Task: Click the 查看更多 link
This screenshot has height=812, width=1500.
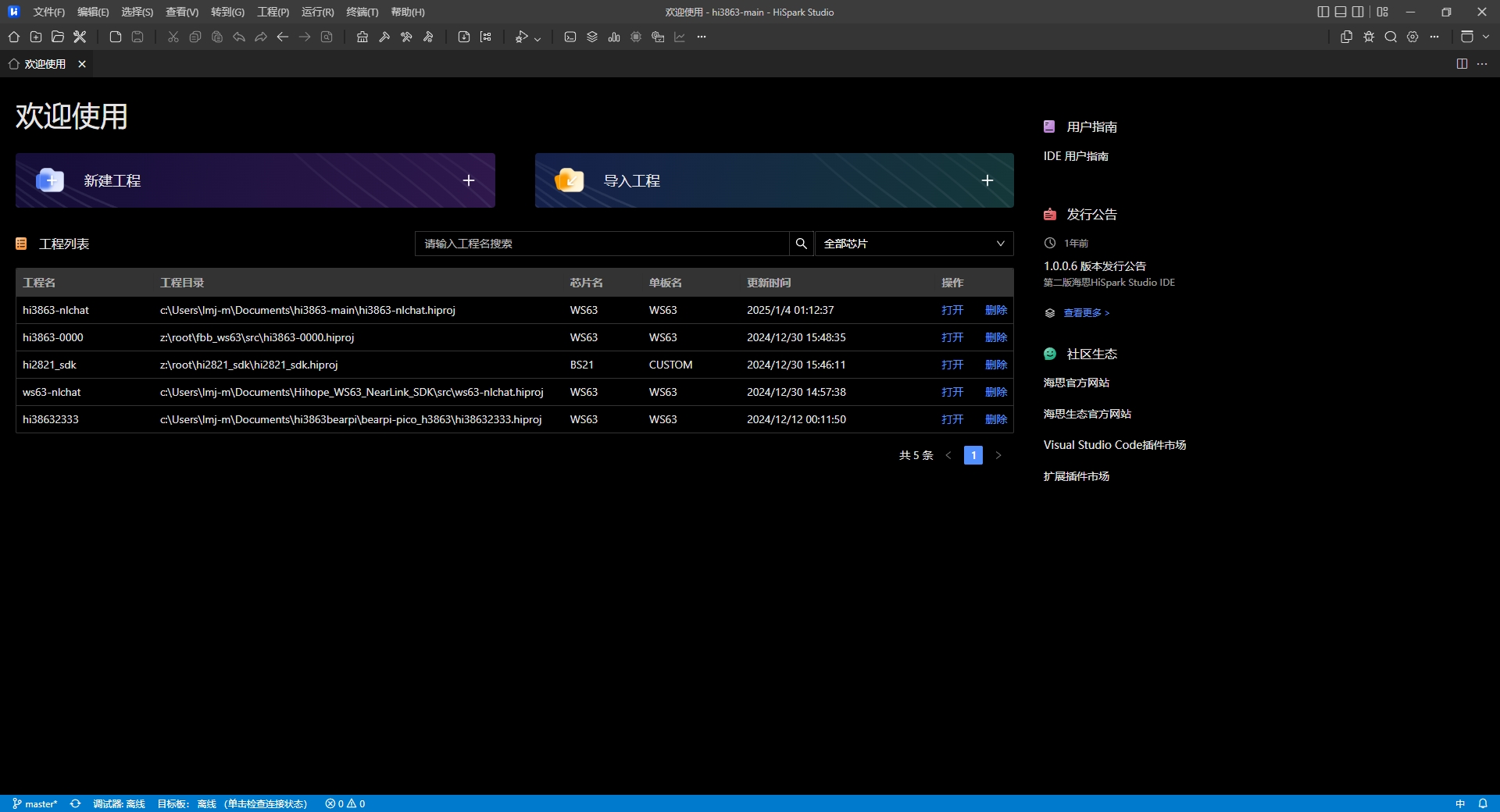Action: [x=1086, y=313]
